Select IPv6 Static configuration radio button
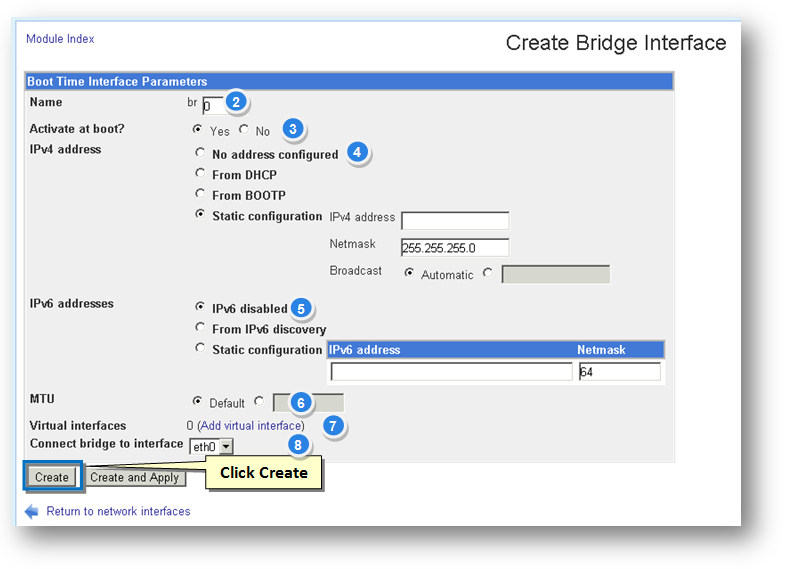 click(x=200, y=348)
